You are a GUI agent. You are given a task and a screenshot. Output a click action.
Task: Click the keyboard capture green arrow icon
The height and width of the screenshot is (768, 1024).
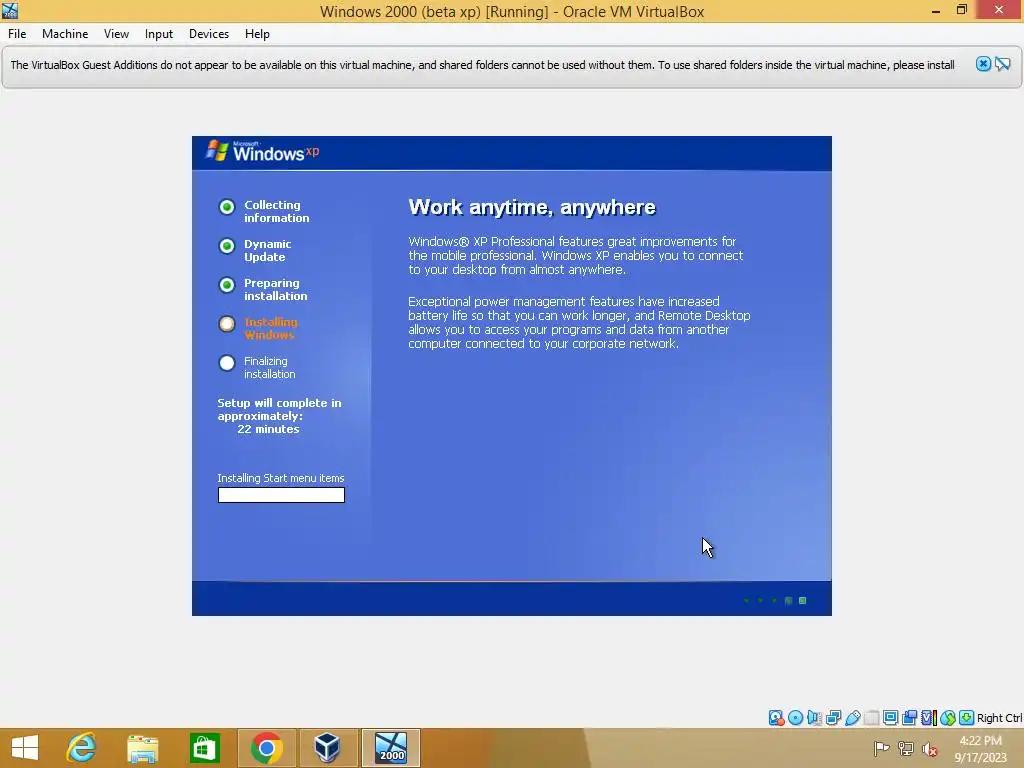967,718
